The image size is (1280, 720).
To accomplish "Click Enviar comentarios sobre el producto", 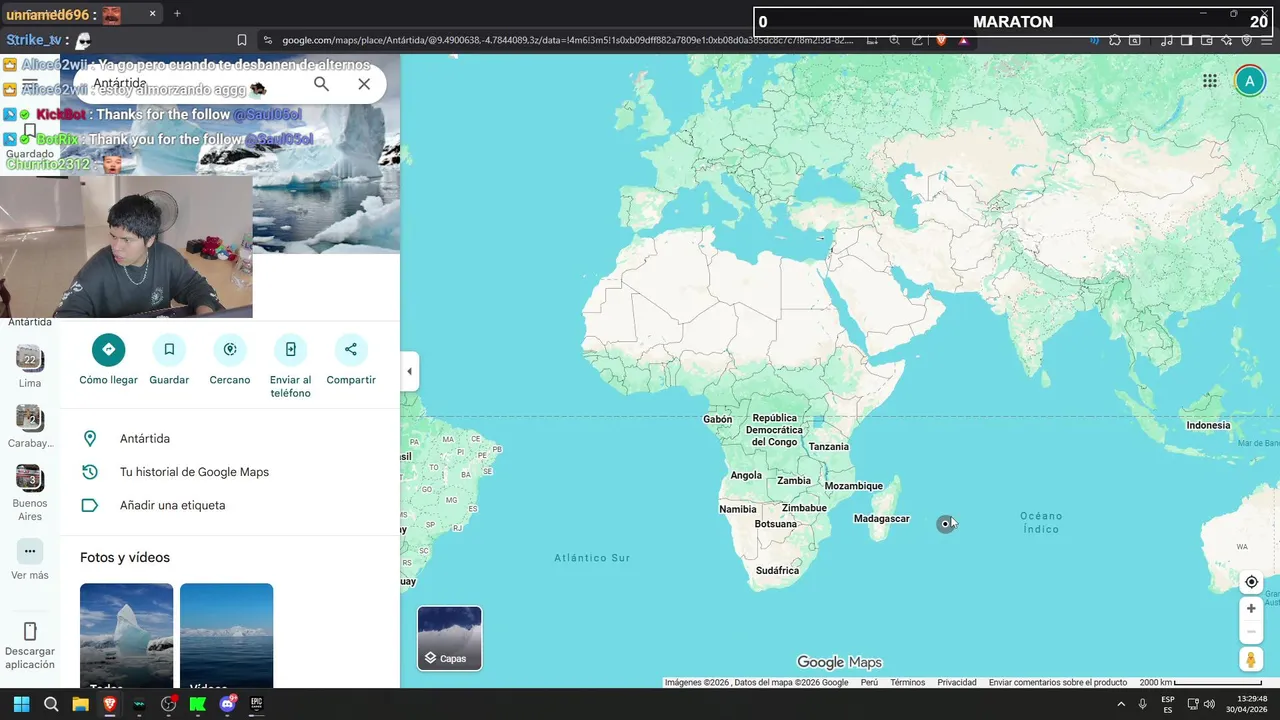I will click(1058, 683).
